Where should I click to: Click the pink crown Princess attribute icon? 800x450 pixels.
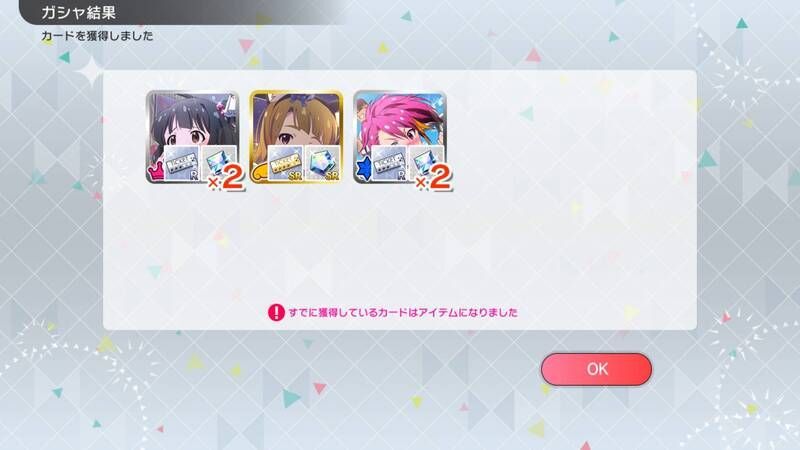pos(155,171)
